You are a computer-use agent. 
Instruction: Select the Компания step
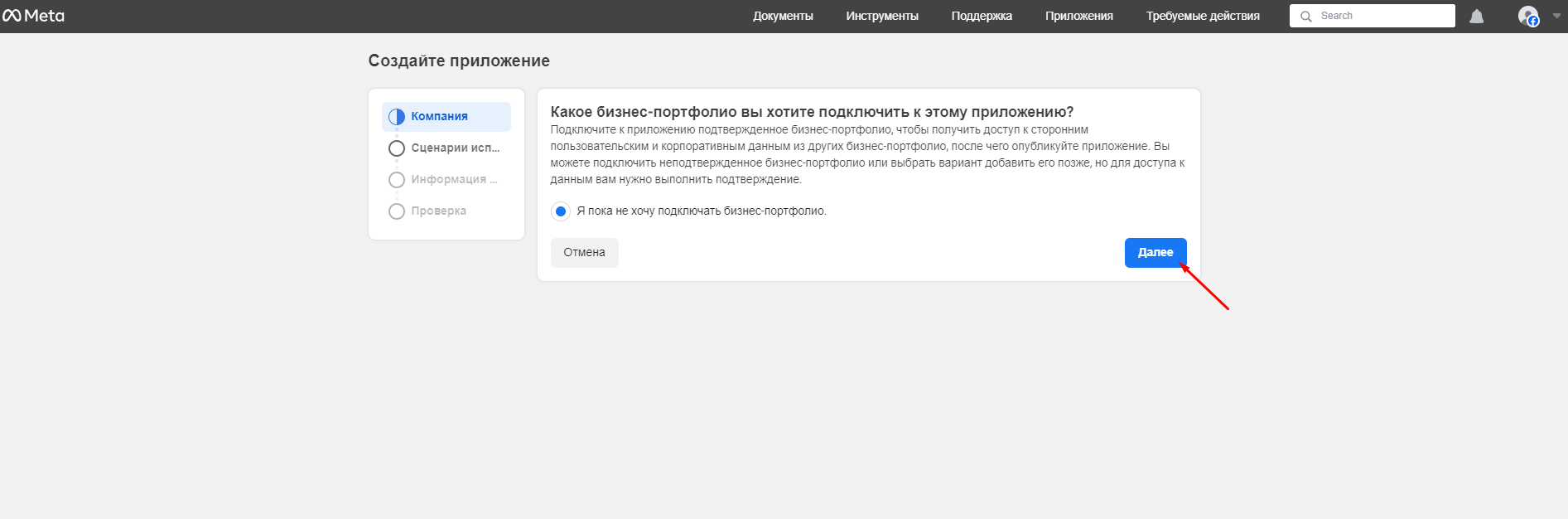click(446, 117)
